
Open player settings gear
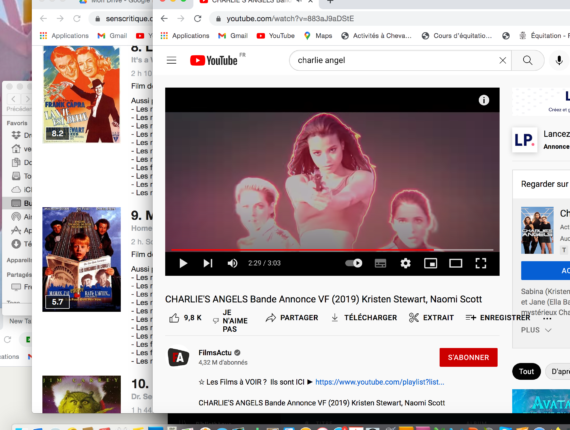click(405, 263)
